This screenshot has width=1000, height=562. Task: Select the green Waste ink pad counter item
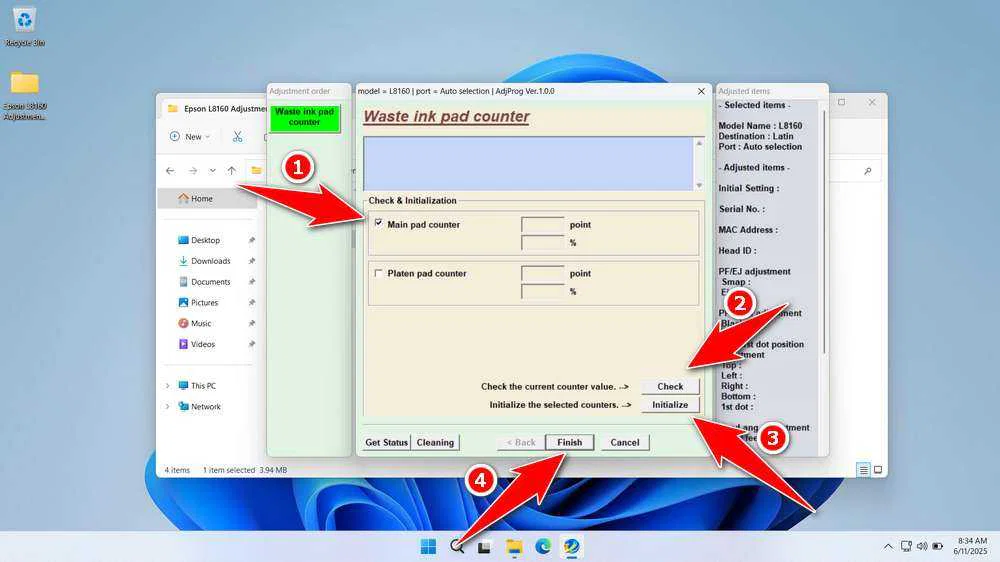click(304, 118)
